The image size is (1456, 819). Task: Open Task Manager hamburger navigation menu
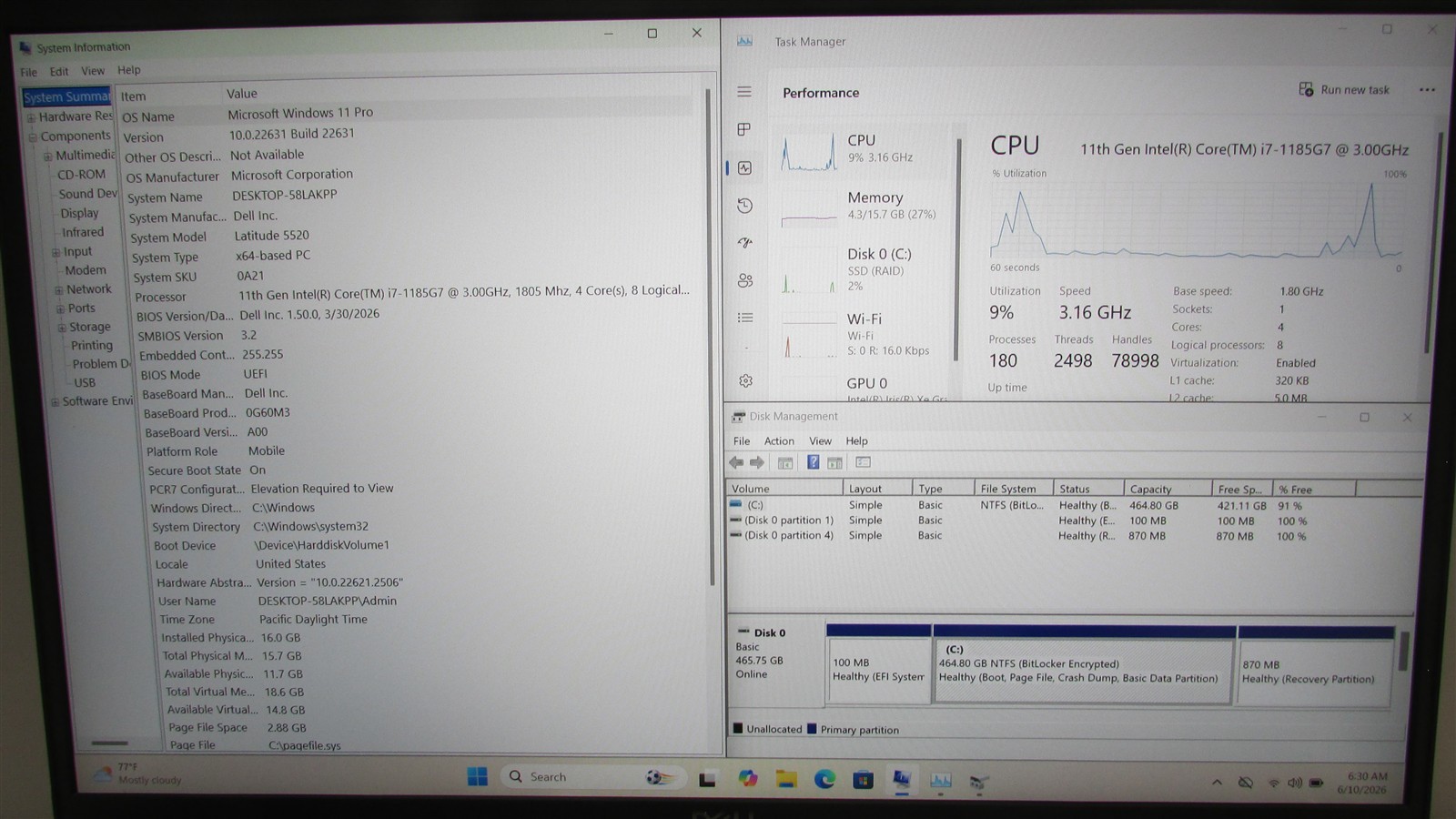(744, 92)
